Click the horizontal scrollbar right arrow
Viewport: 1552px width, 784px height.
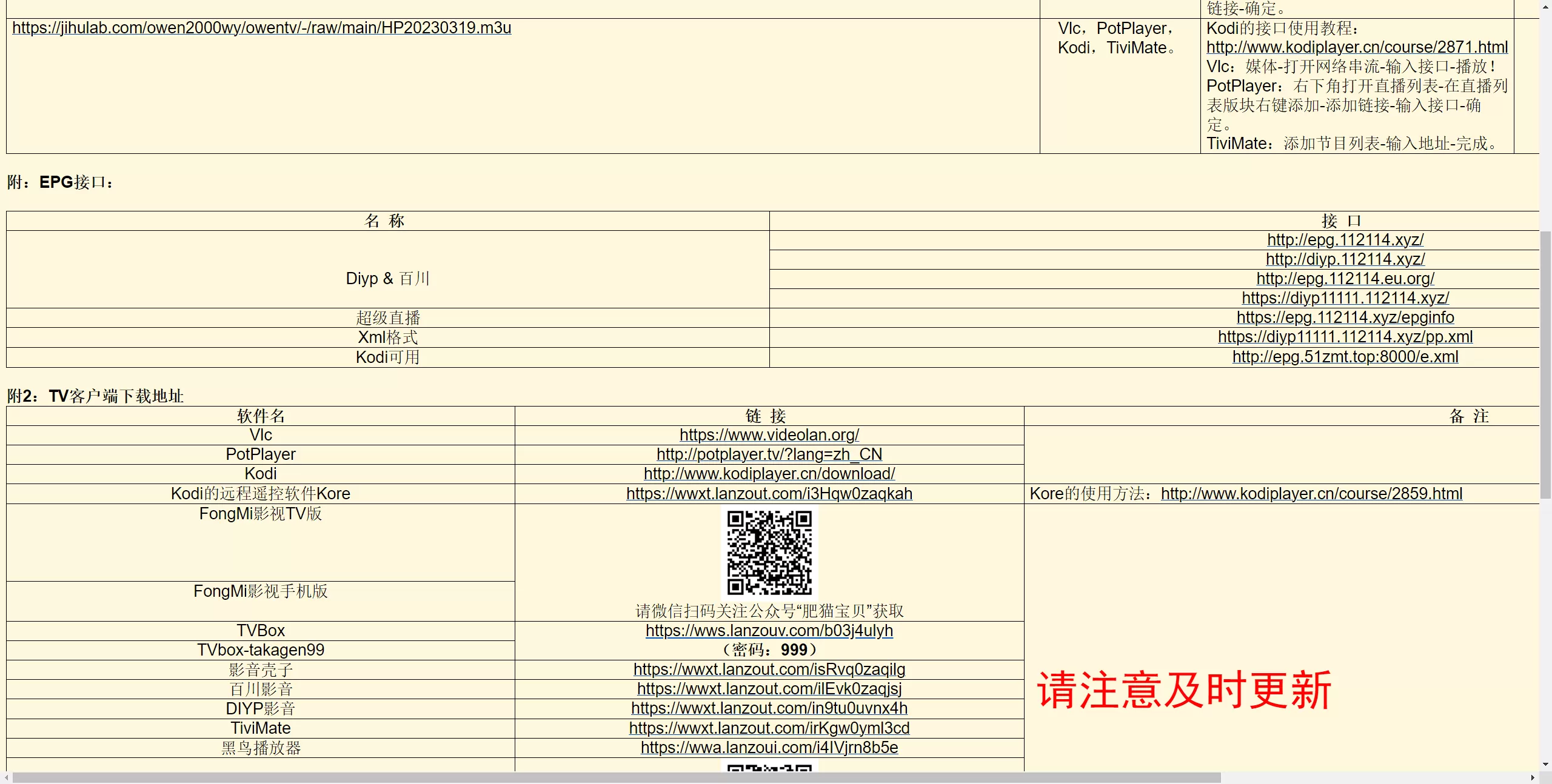click(x=1533, y=778)
